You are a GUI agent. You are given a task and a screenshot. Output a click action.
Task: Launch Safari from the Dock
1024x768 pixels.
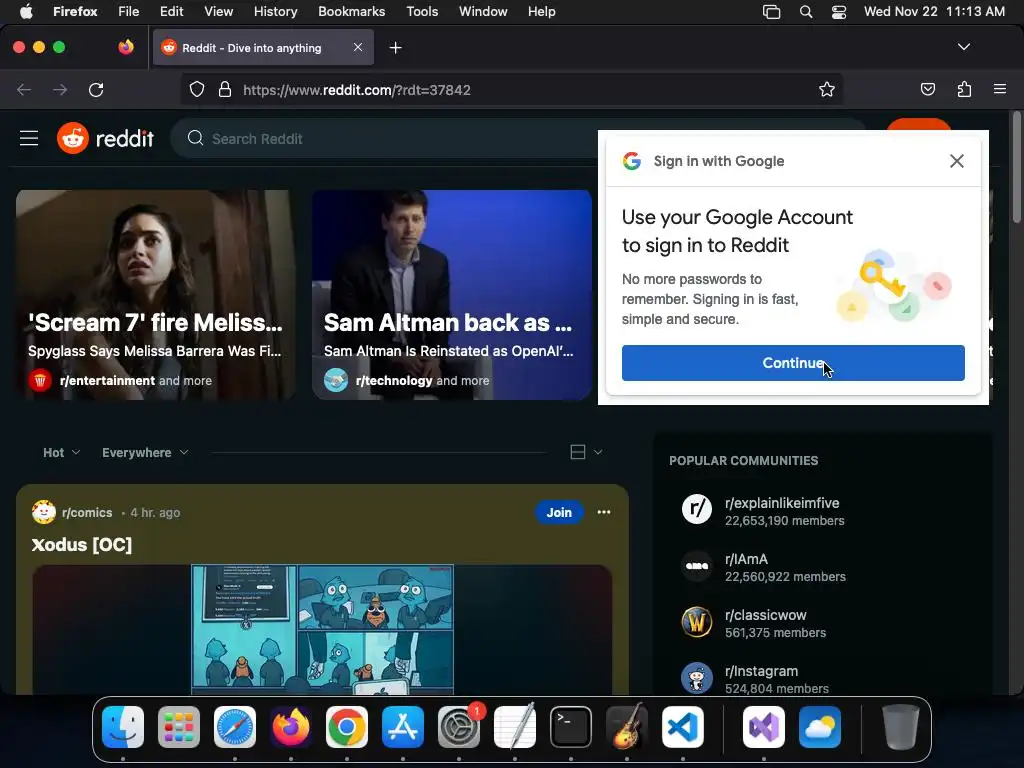pos(235,726)
